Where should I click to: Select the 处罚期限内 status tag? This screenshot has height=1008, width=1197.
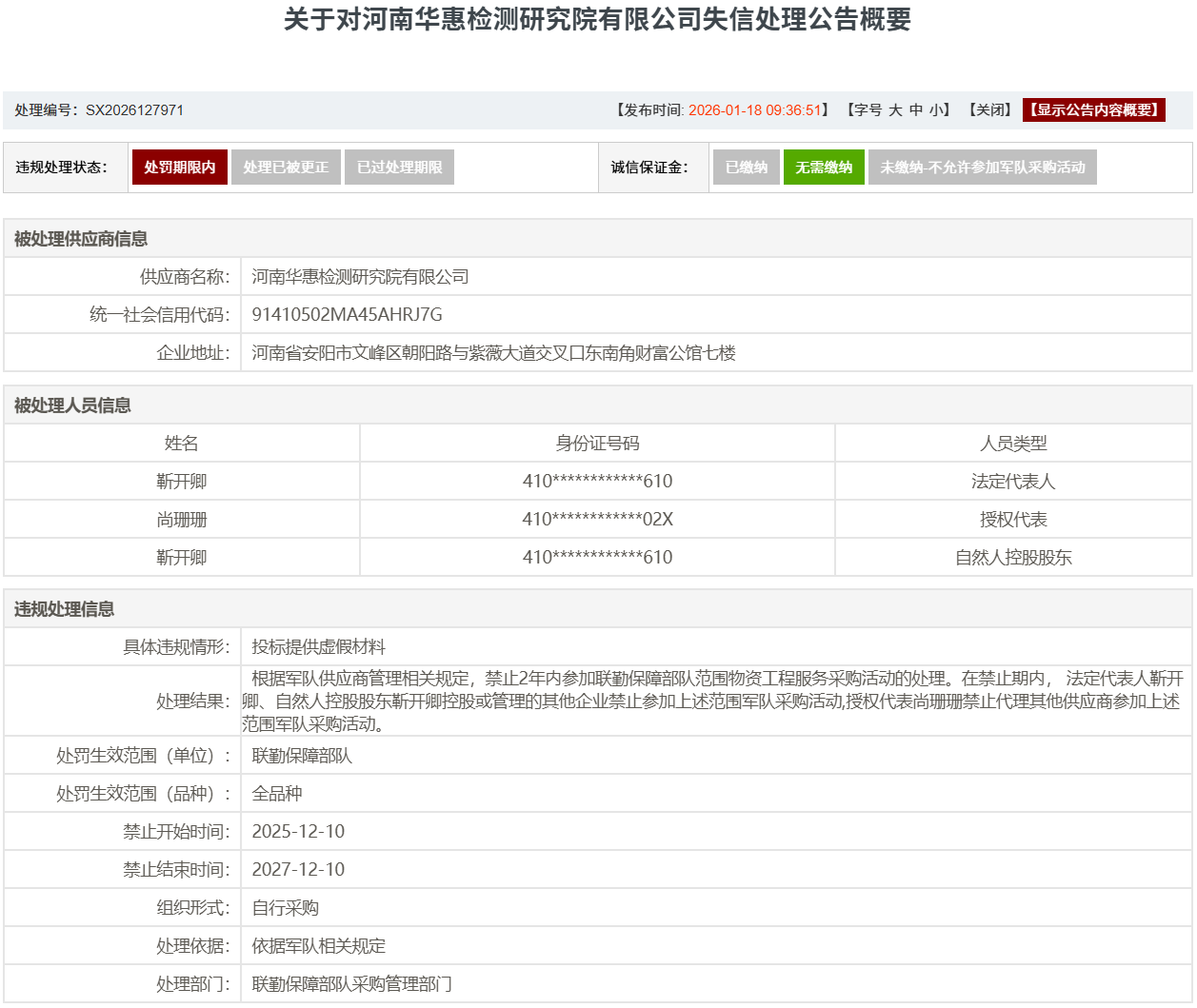tap(180, 168)
